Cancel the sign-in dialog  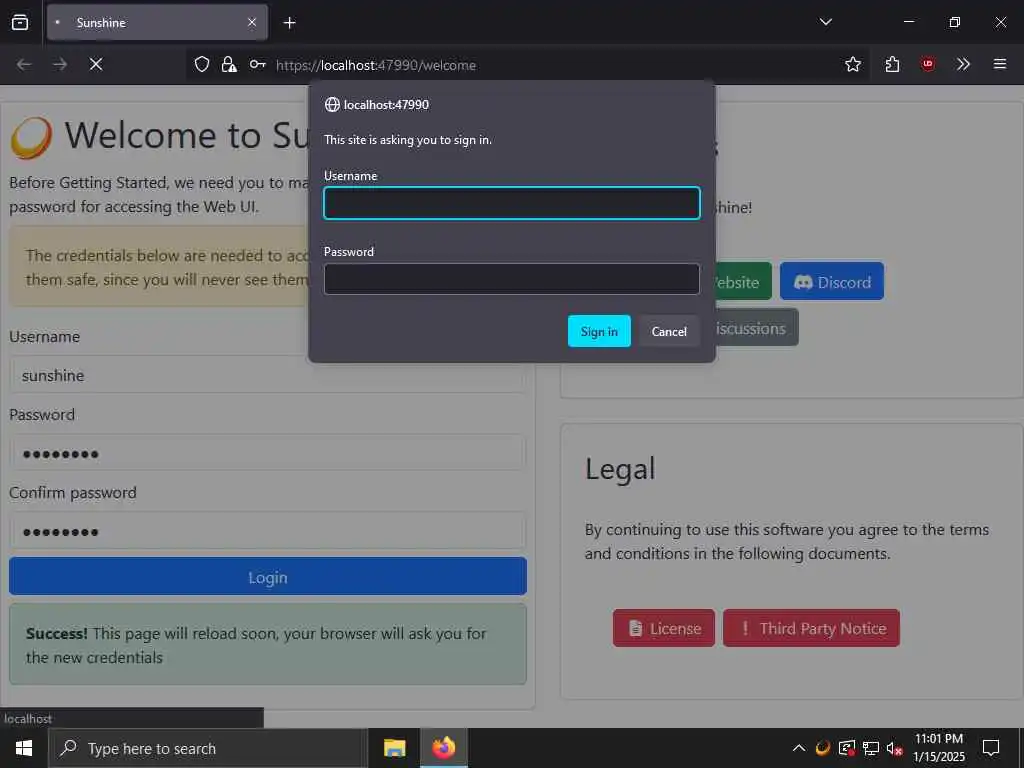[x=669, y=331]
